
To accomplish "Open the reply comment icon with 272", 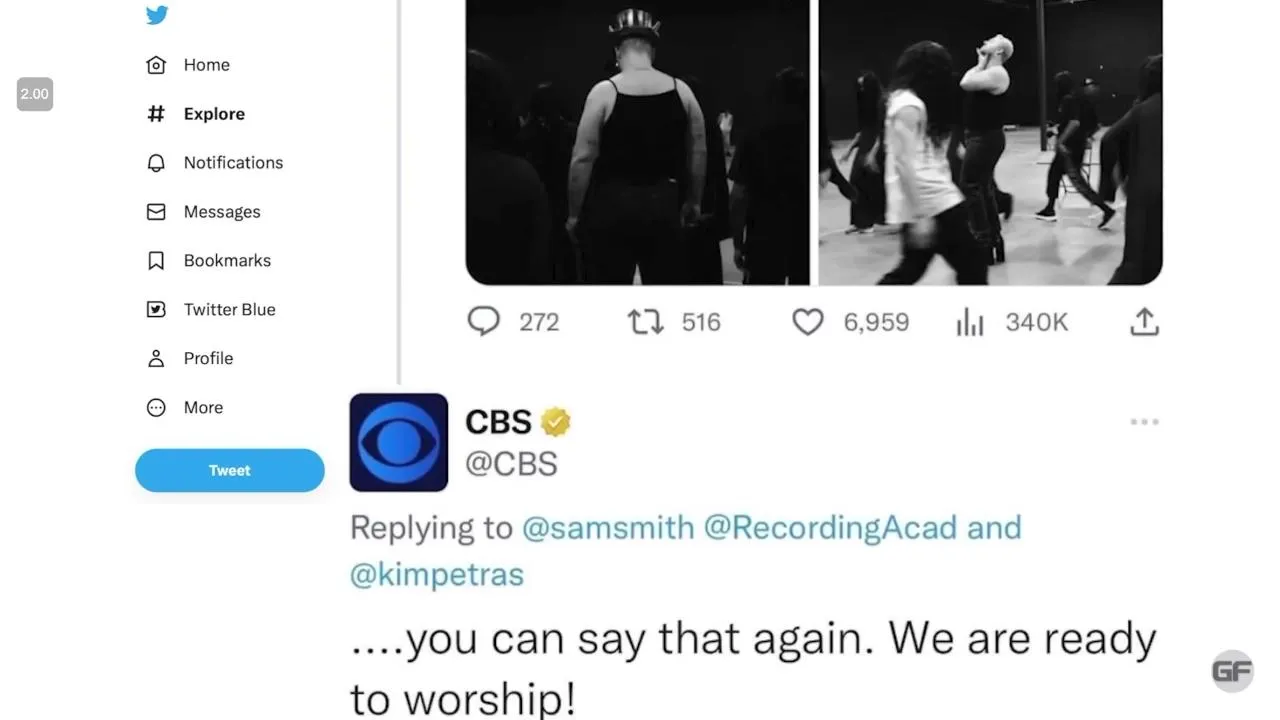I will [x=484, y=321].
